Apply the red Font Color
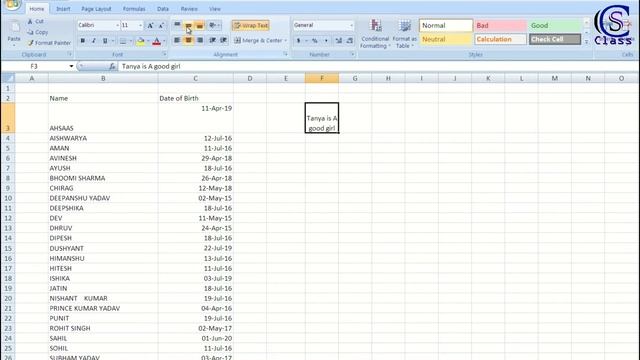640x360 pixels. (156, 40)
